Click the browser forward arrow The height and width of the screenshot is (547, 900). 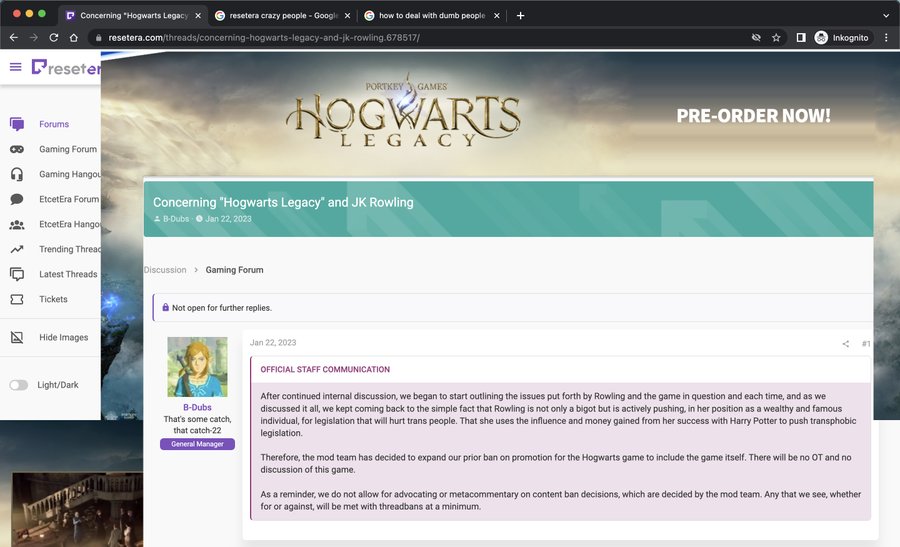34,37
